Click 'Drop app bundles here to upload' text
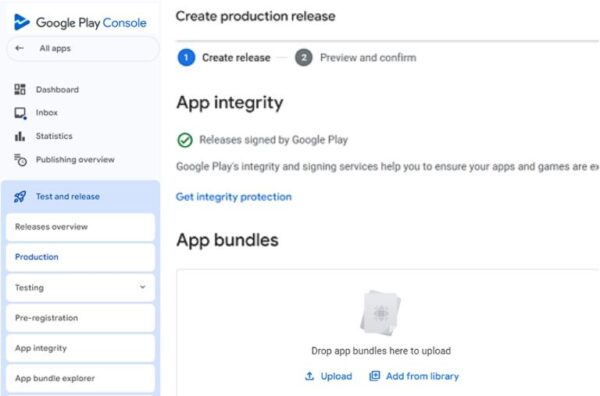 [381, 351]
